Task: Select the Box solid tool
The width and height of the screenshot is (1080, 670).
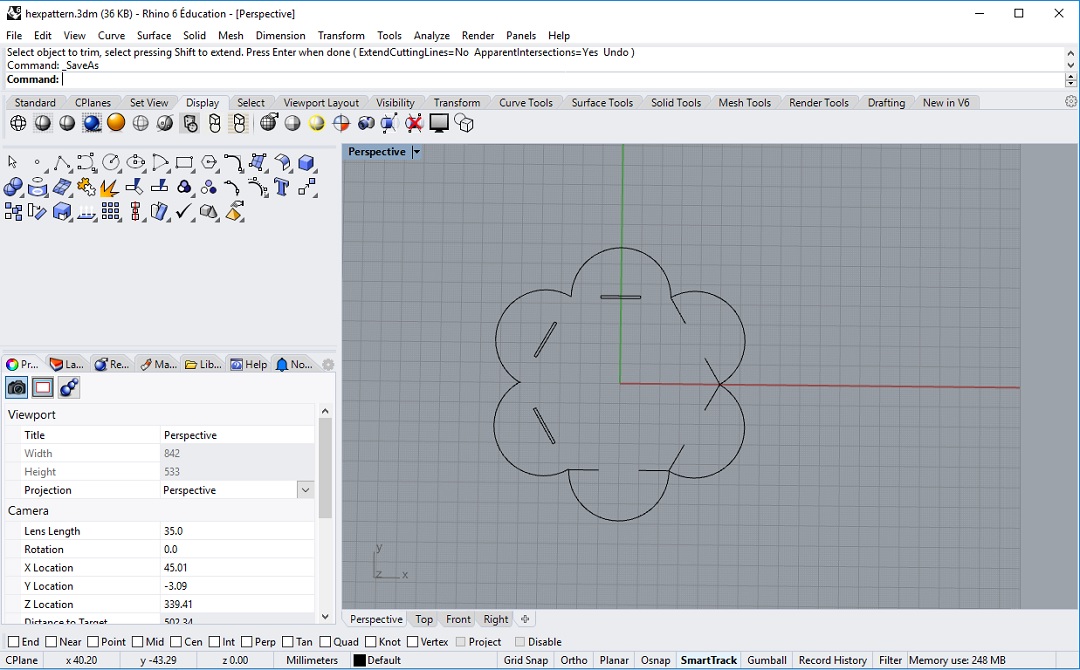Action: [x=306, y=163]
